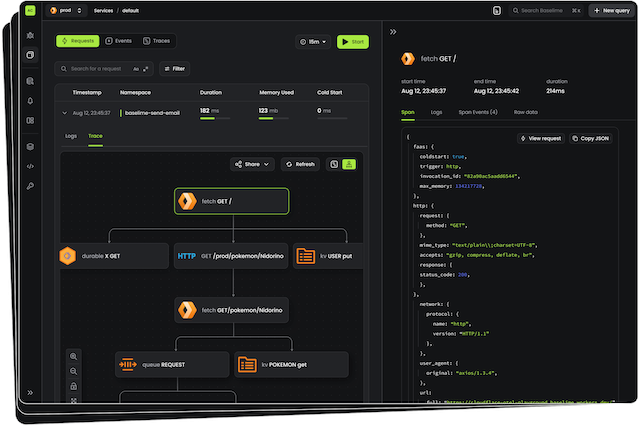Viewport: 640px width, 425px height.
Task: Switch trace view to highlighted green layout toggle
Action: 350,164
